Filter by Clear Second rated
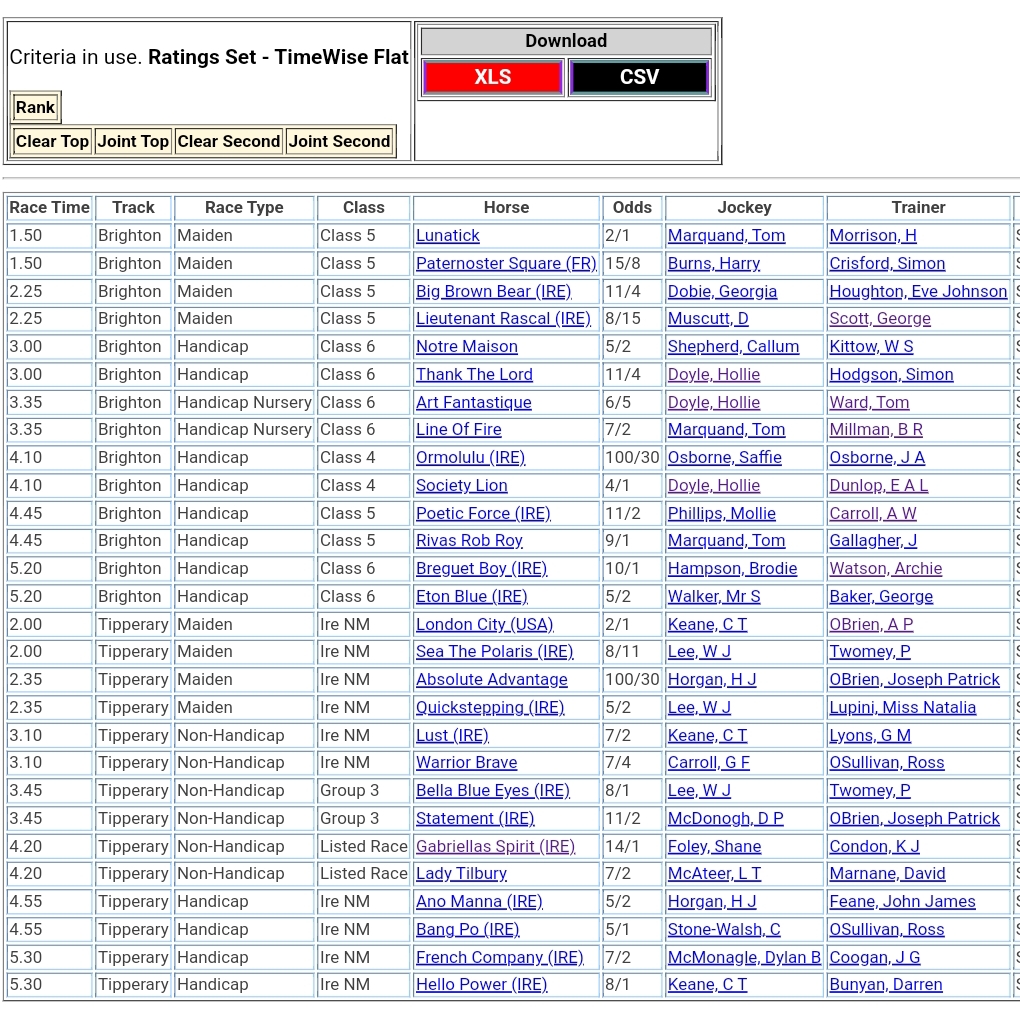 228,142
